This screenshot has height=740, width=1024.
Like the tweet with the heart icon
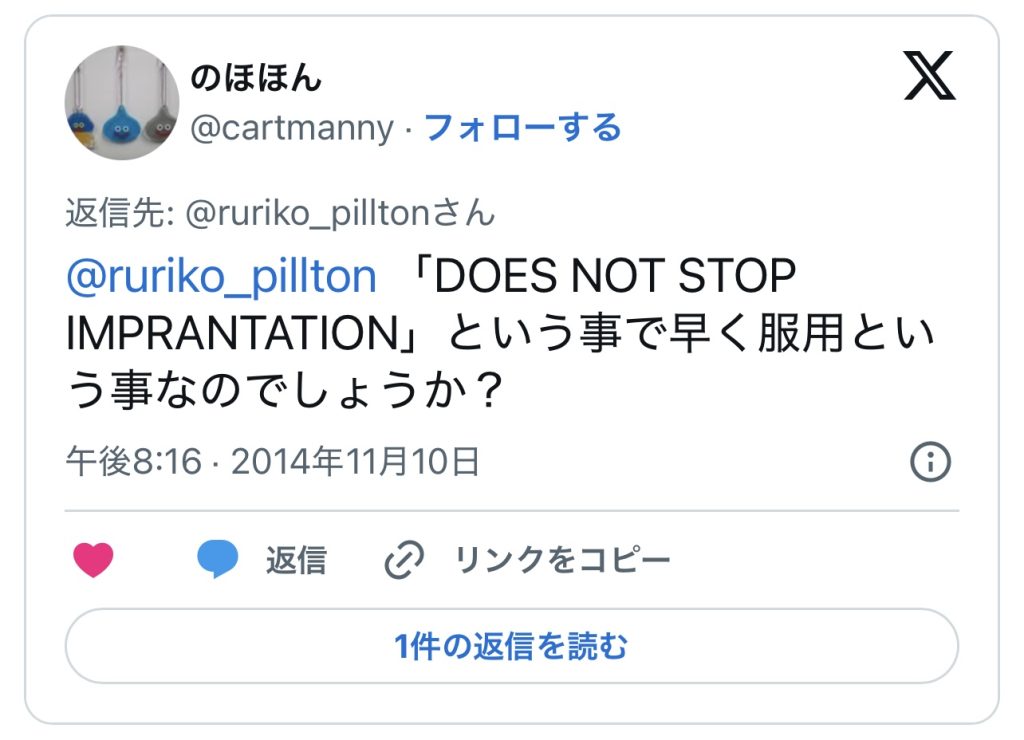94,560
